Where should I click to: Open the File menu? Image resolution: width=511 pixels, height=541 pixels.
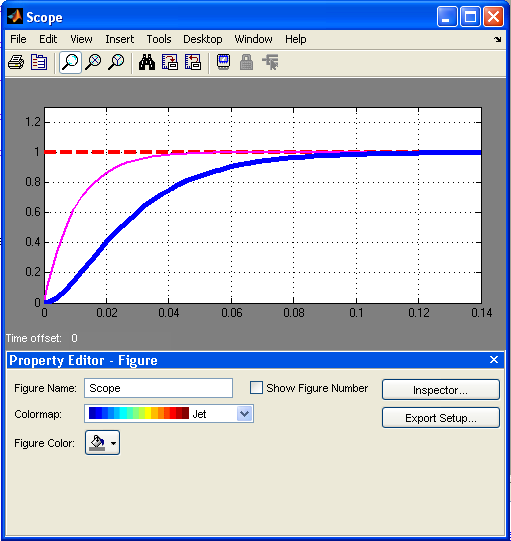pyautogui.click(x=18, y=39)
